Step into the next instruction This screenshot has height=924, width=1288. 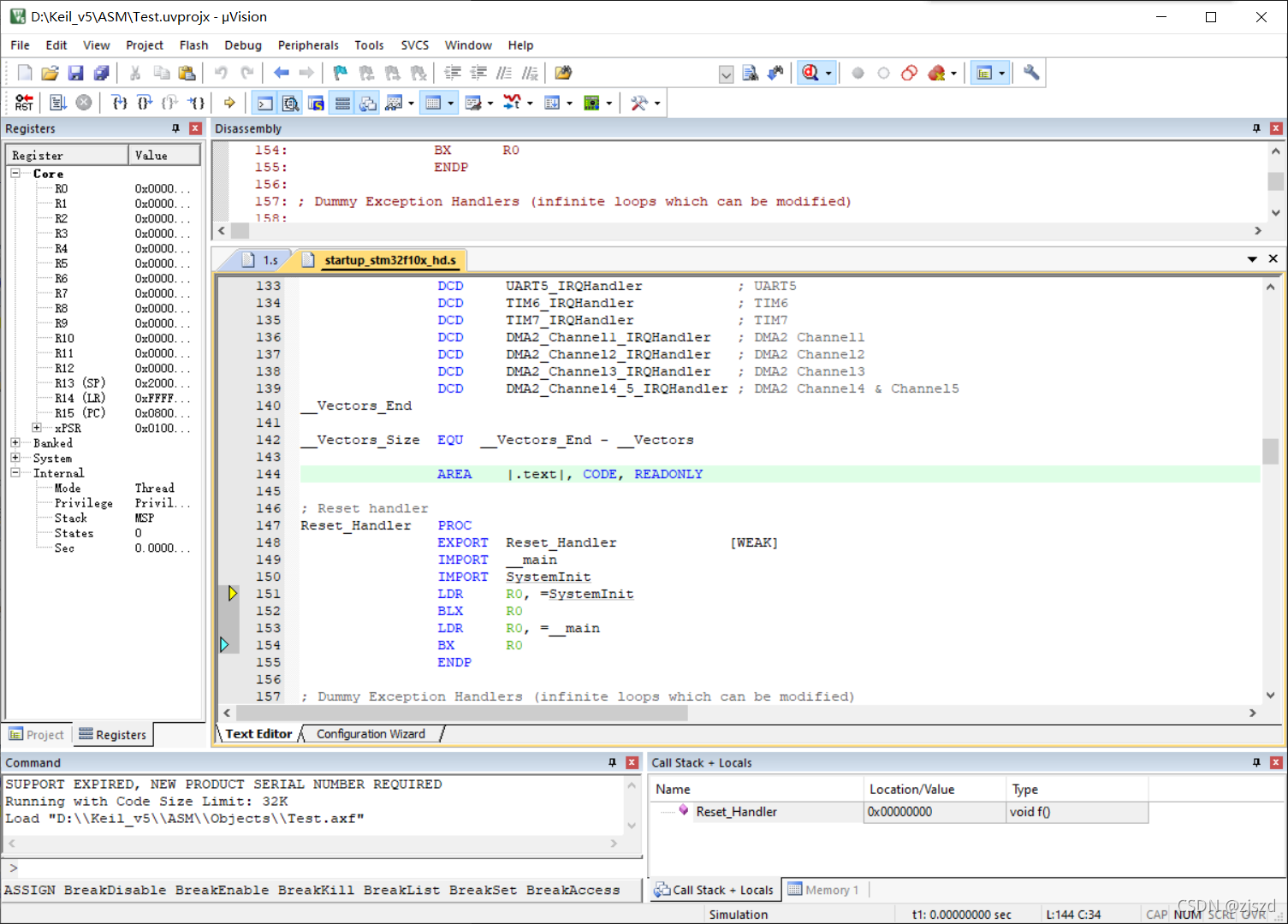point(120,104)
